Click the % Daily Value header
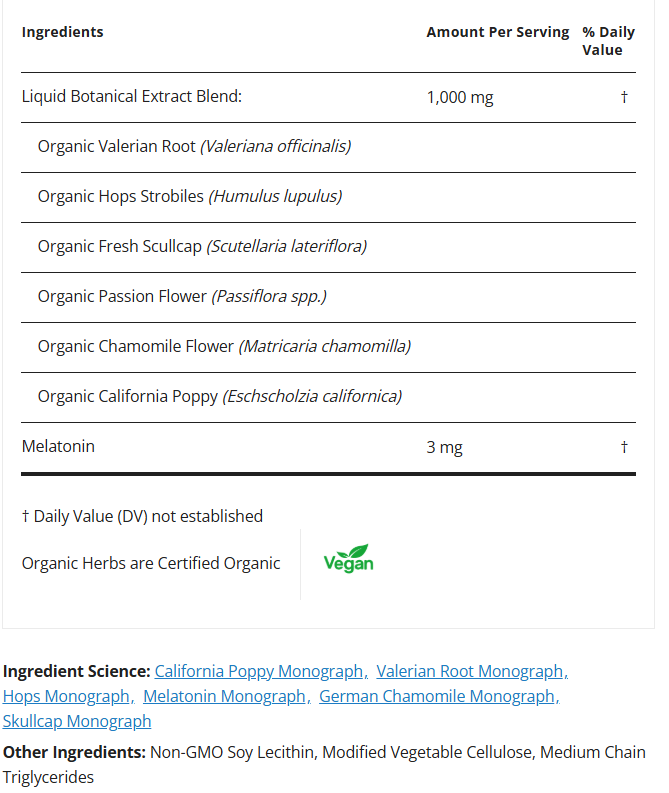The image size is (669, 793). (x=602, y=41)
